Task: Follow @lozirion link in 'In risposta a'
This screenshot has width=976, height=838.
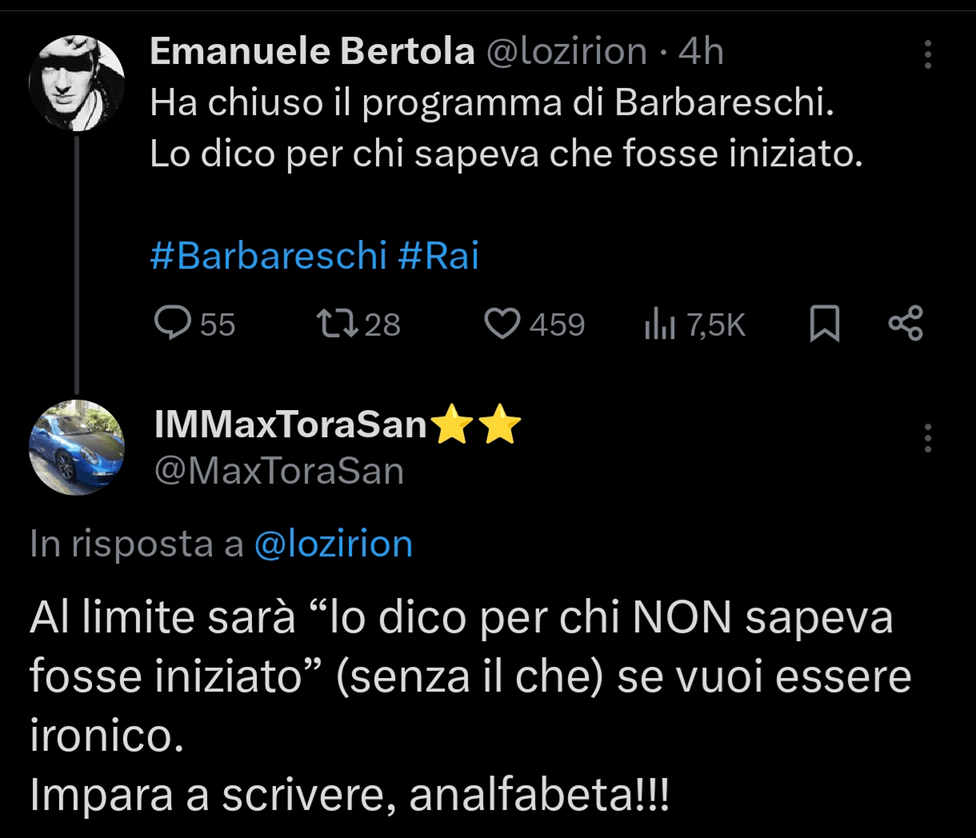Action: (x=333, y=543)
